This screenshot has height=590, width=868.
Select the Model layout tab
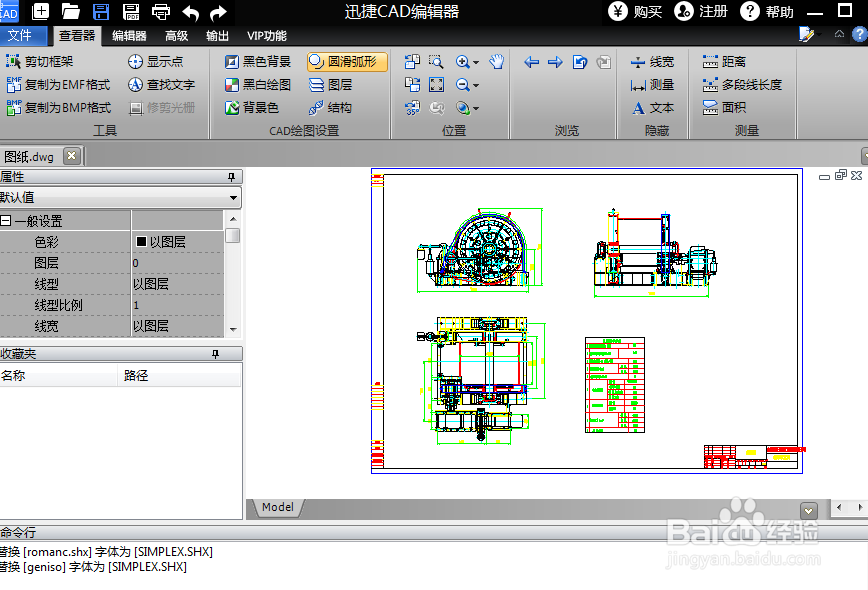click(277, 507)
